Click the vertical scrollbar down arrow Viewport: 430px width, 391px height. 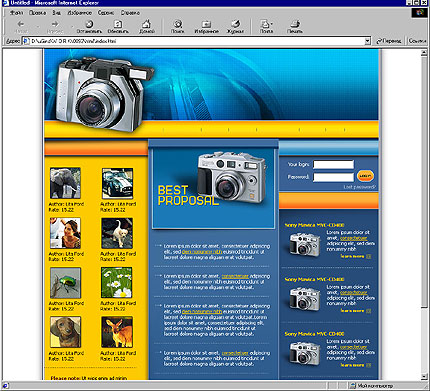424,376
